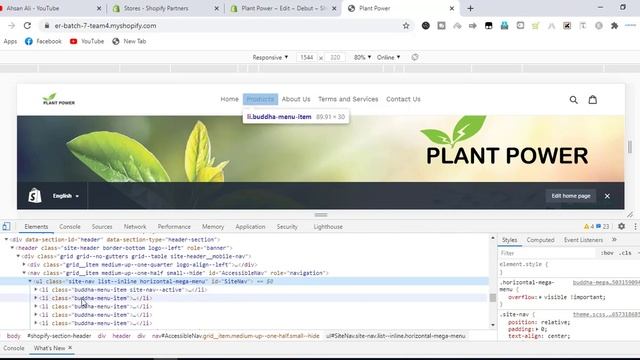Show more style pane tabs chevron
640x360 pixels.
[614, 240]
